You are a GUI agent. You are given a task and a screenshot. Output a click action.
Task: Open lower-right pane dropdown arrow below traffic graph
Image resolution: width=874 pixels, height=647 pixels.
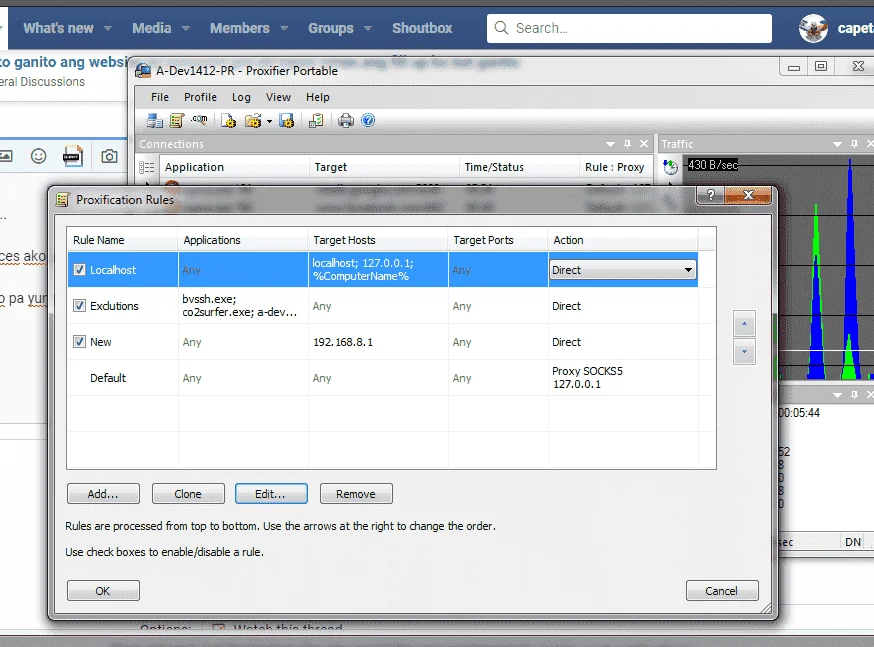click(837, 395)
